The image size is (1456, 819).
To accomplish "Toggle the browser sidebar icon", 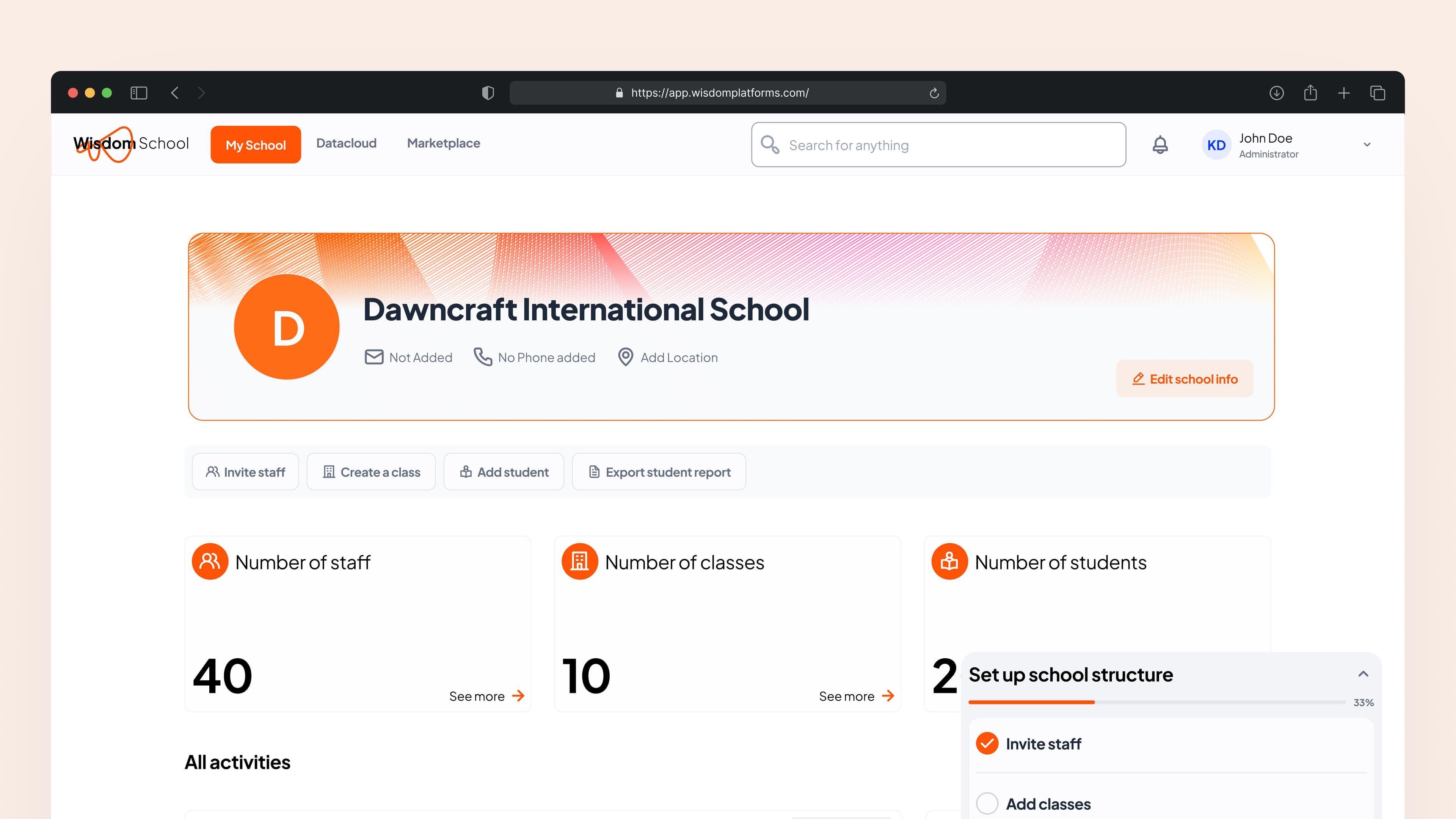I will point(138,93).
